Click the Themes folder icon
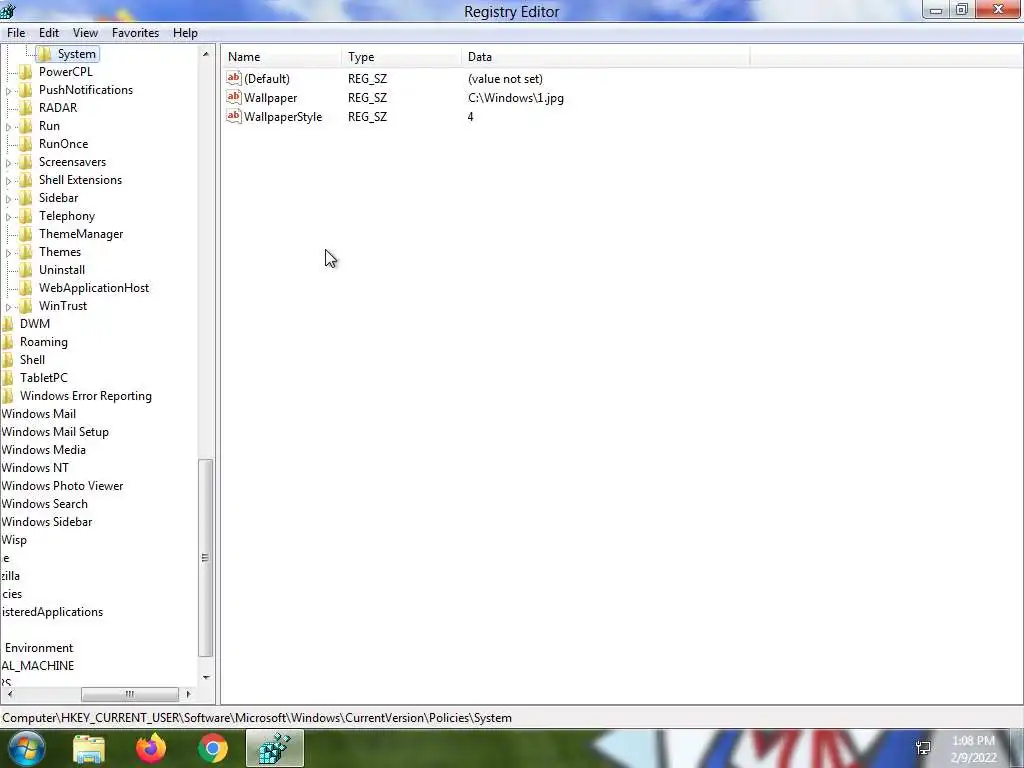This screenshot has width=1024, height=768. pyautogui.click(x=25, y=251)
